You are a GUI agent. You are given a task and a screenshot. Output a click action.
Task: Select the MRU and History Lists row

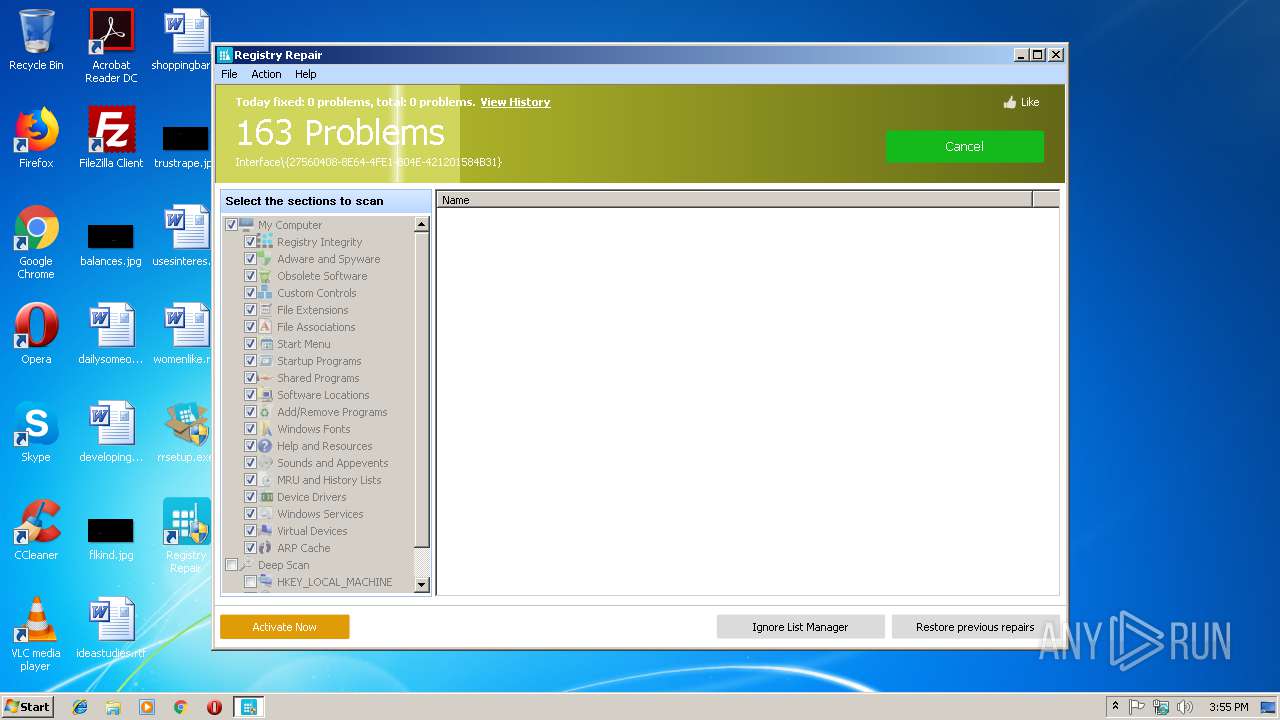tap(329, 480)
